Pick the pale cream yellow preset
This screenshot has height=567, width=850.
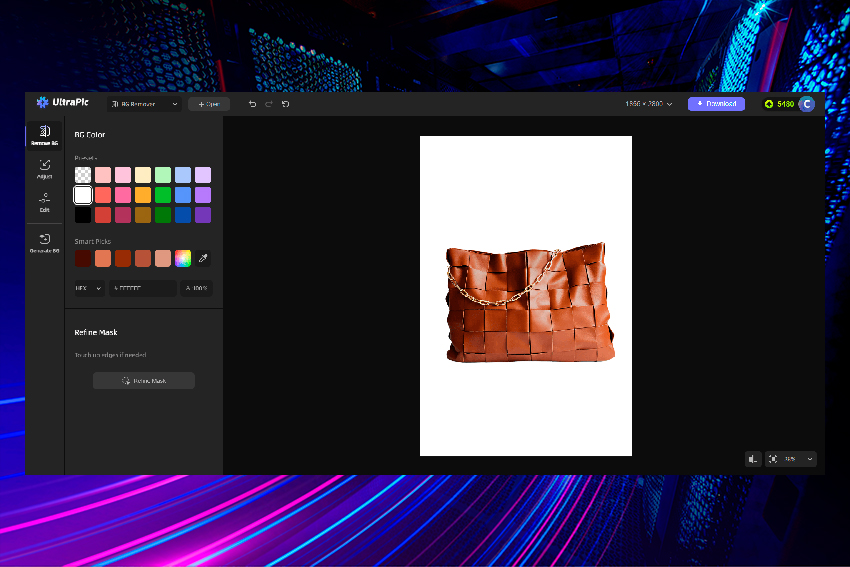tap(143, 175)
